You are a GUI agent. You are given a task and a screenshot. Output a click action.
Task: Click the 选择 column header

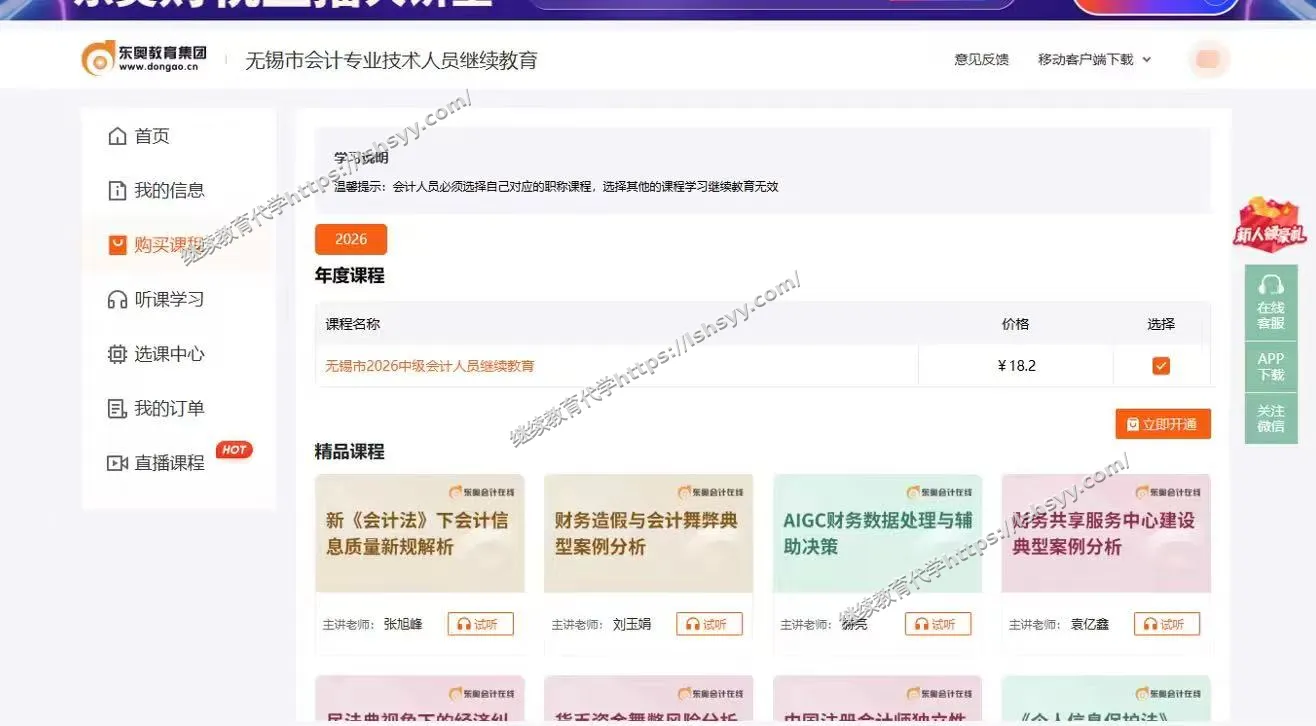tap(1161, 324)
